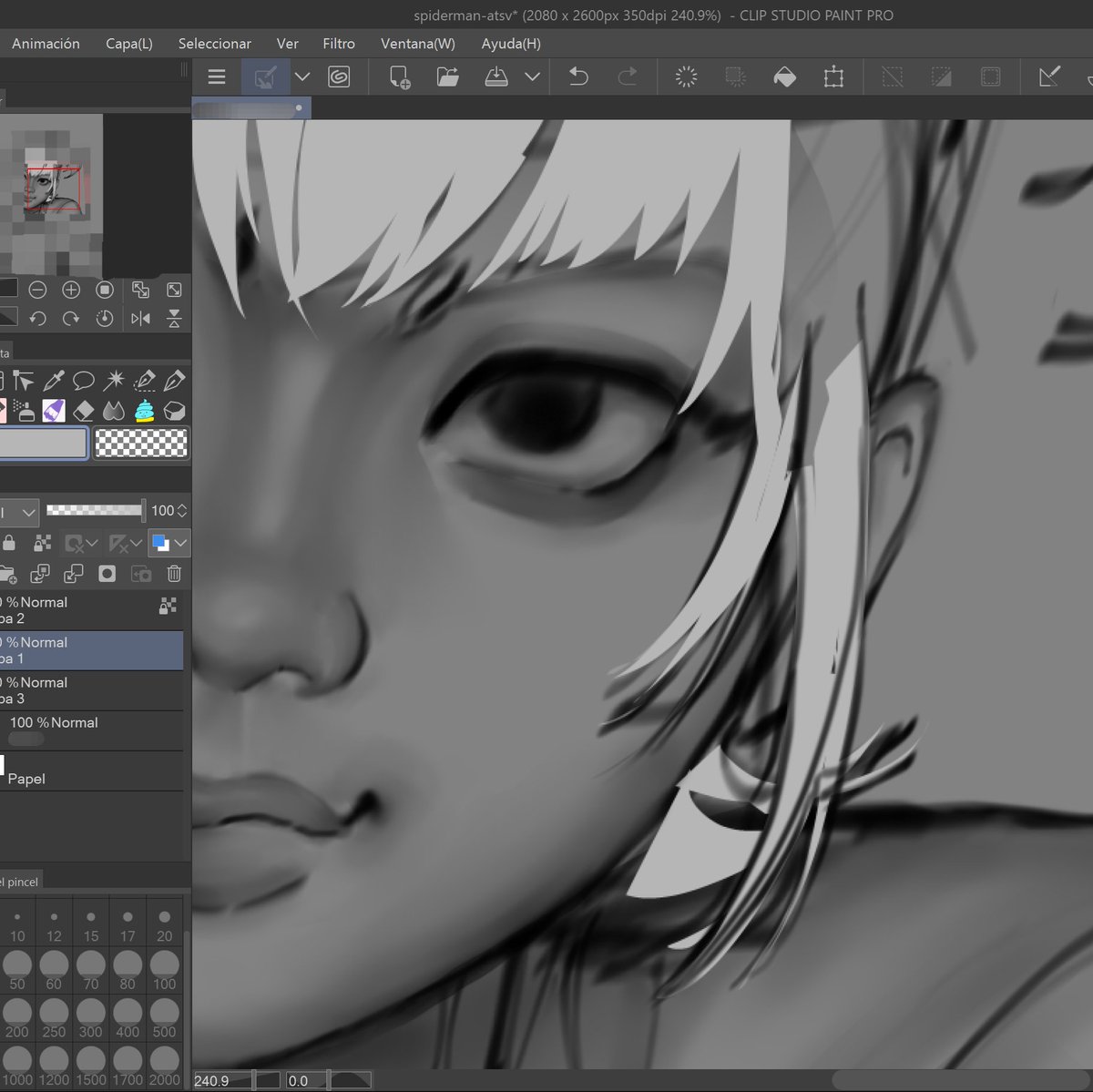
Task: Open the layer color dropdown arrow
Action: pos(180,544)
